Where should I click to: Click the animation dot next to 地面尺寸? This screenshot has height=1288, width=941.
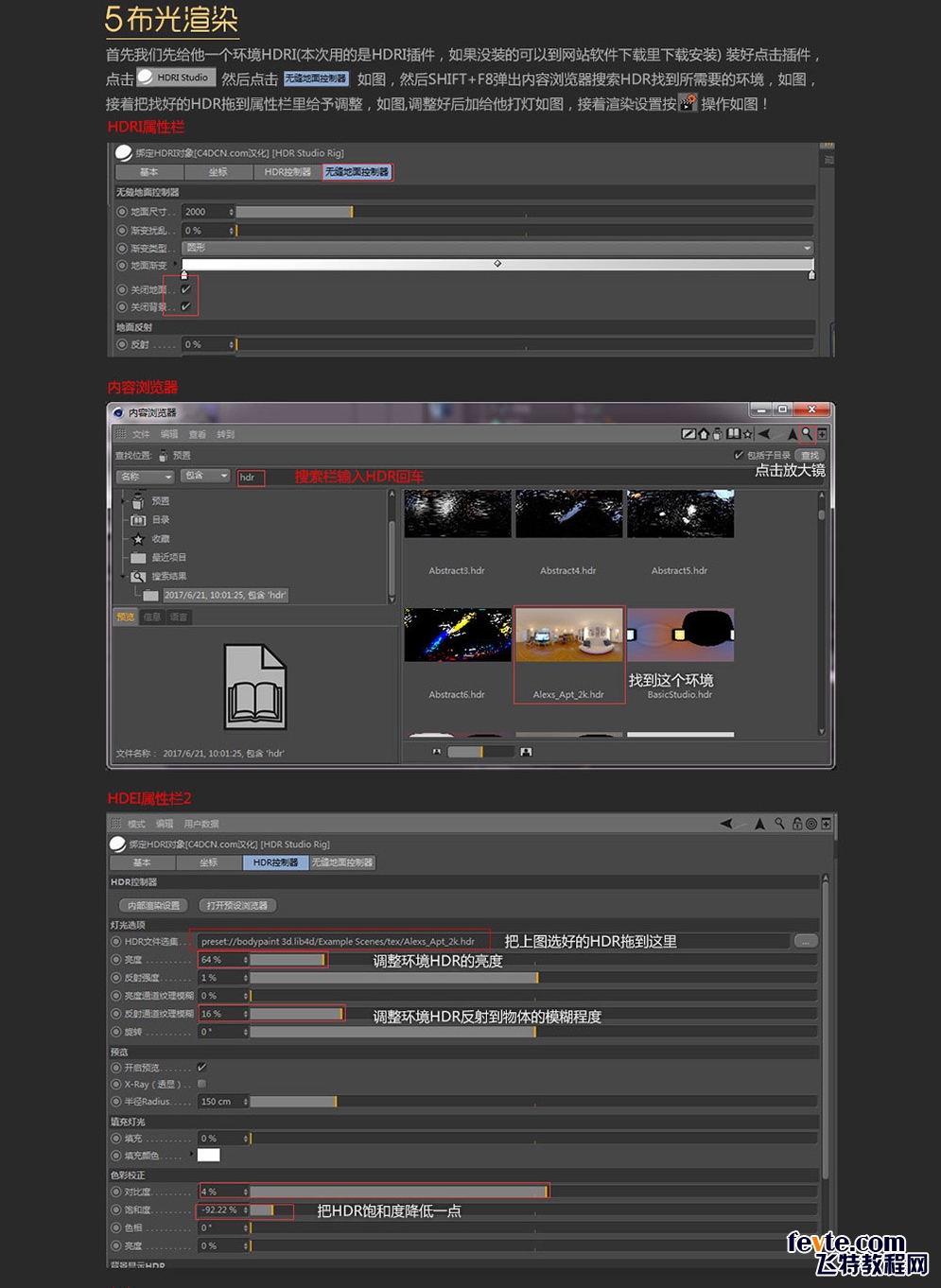point(122,212)
